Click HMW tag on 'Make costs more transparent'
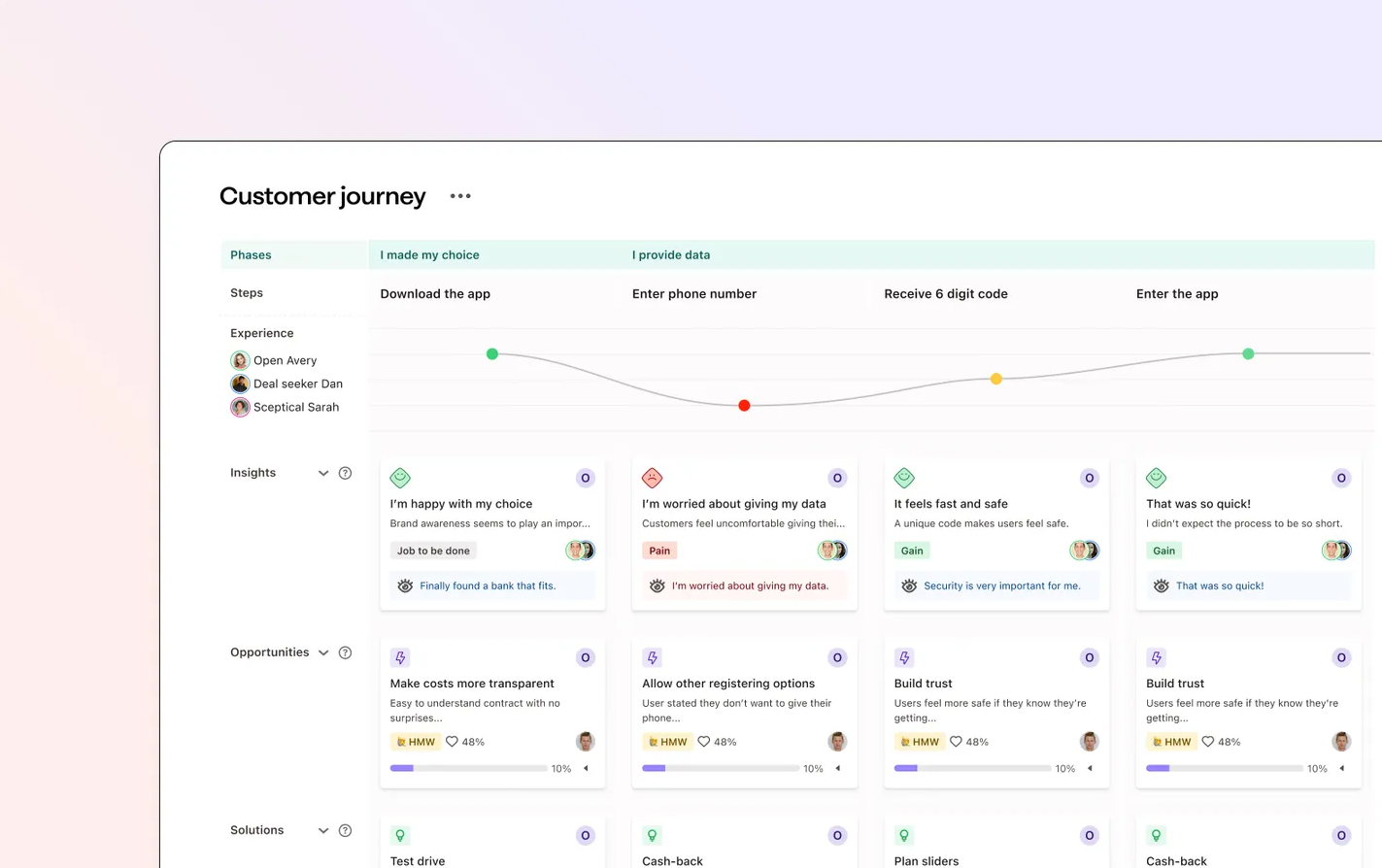The image size is (1382, 868). pos(415,742)
